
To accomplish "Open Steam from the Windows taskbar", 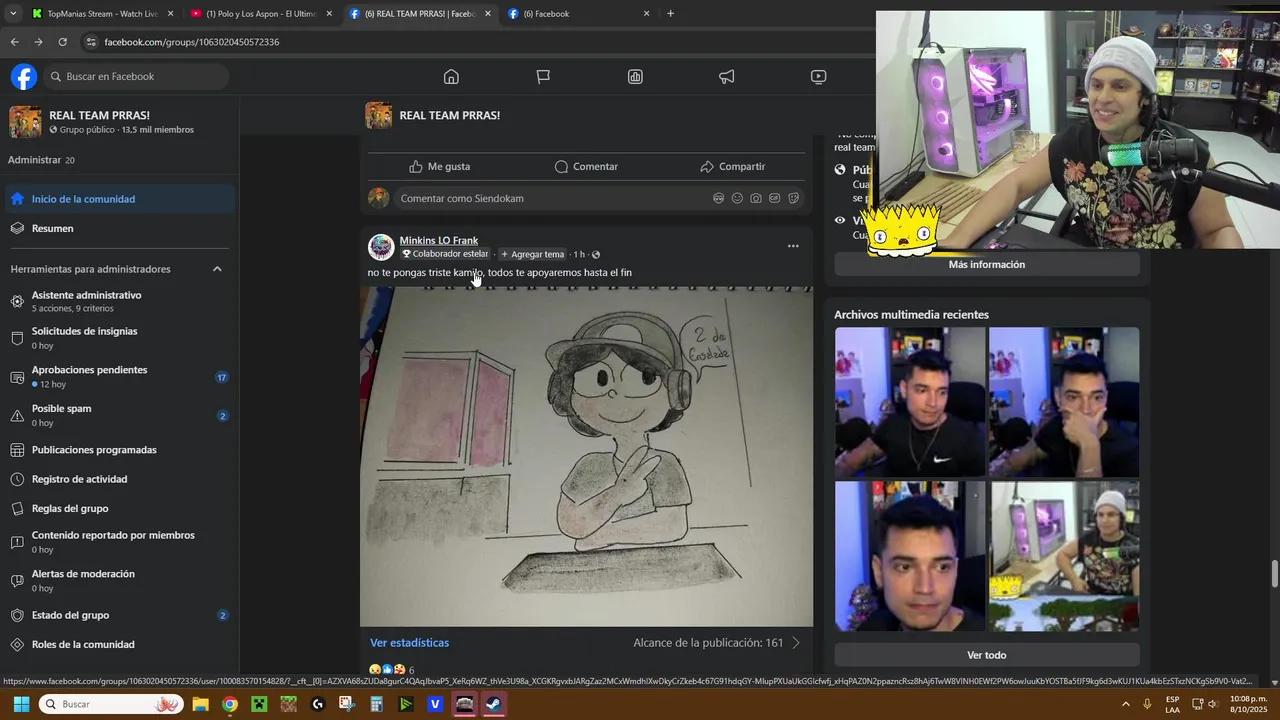I will tap(494, 704).
